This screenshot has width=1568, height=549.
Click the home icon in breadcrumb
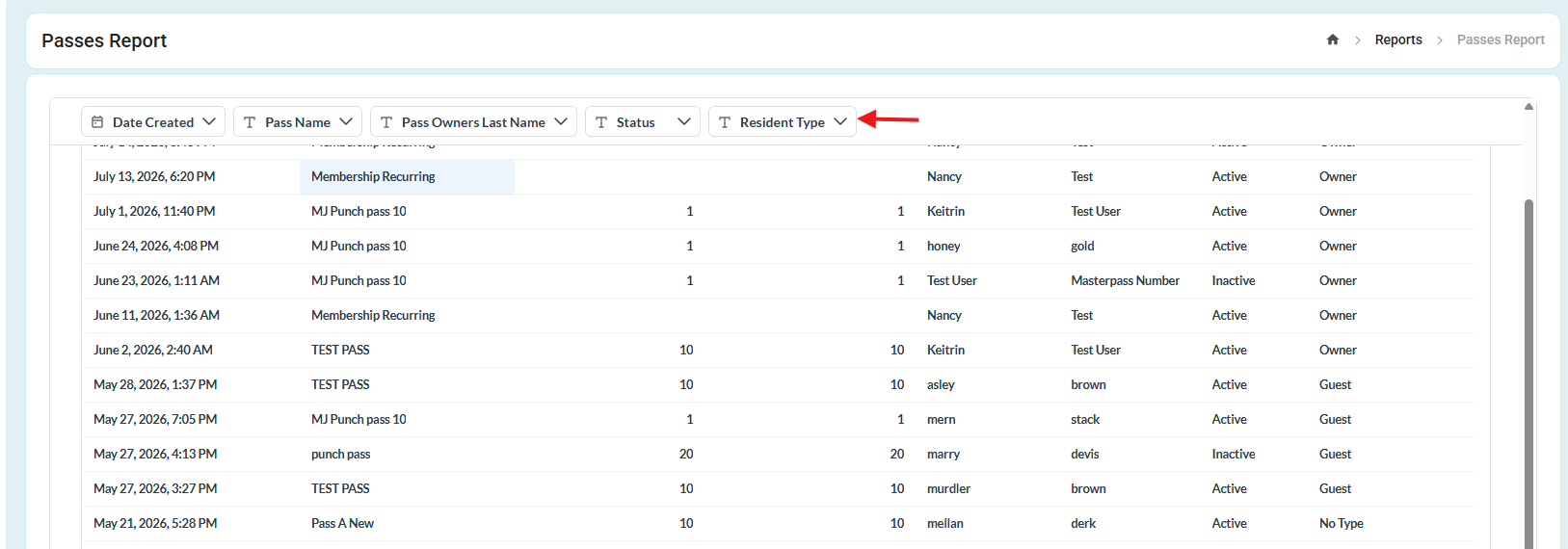point(1333,39)
